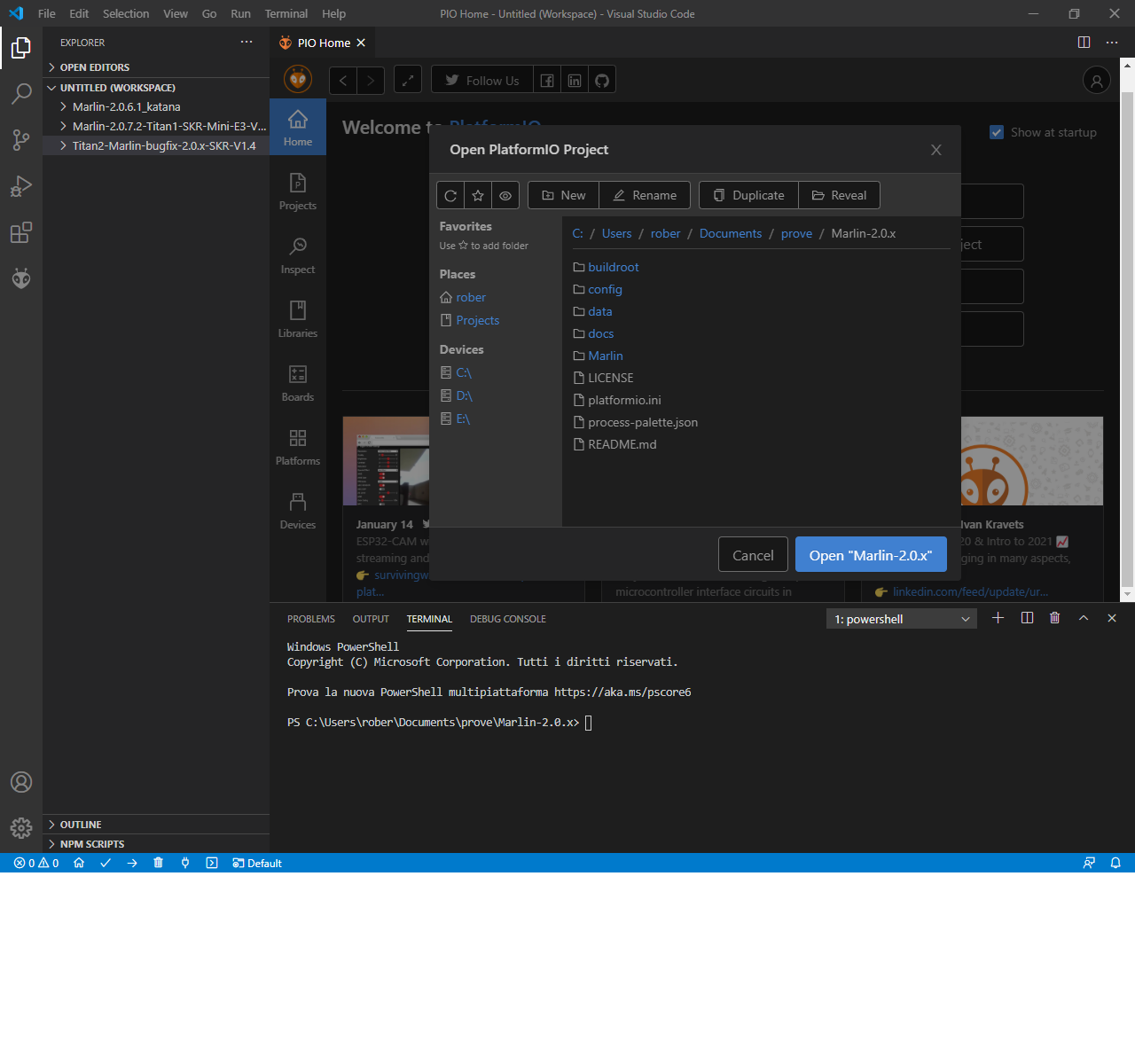
Task: Navigate to Documents in breadcrumb path
Action: (731, 233)
